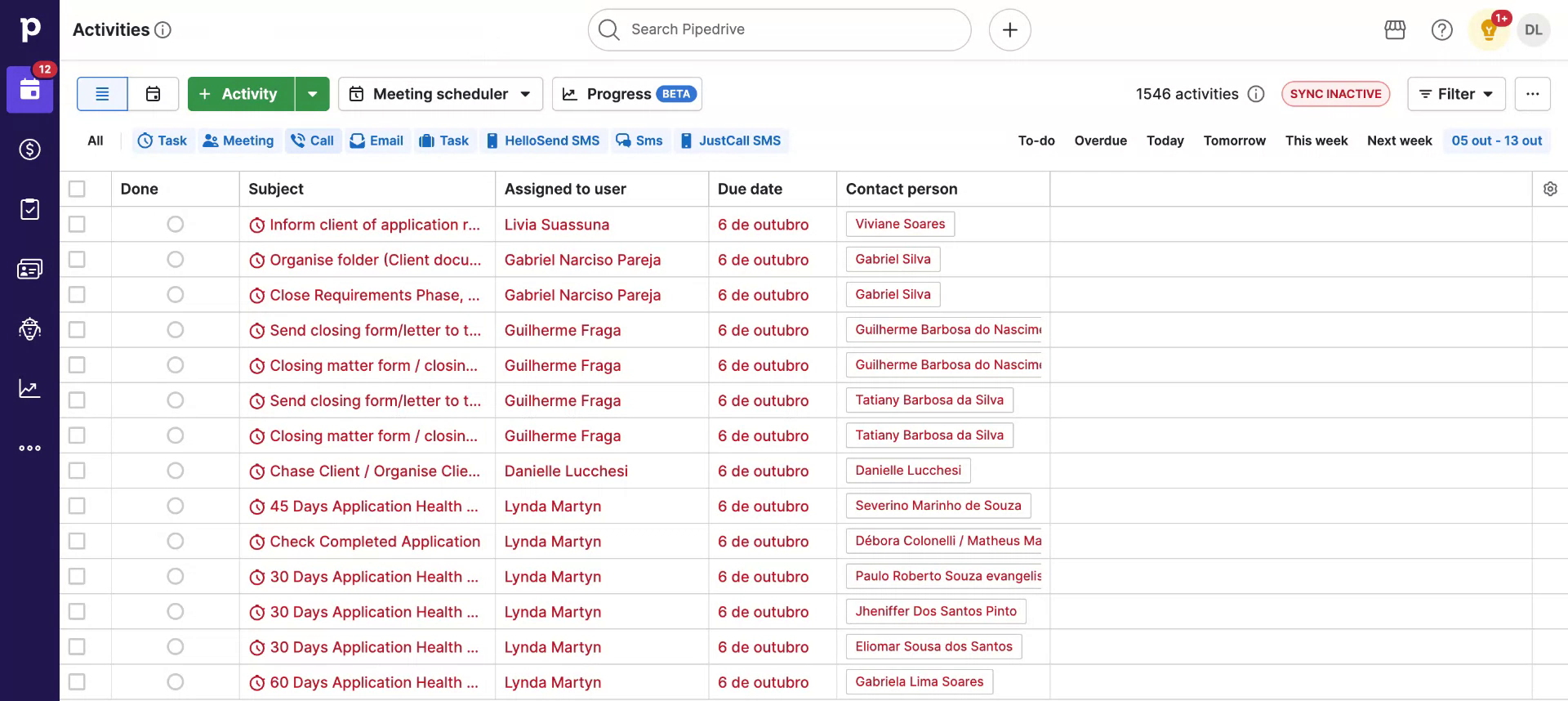Viewport: 1568px width, 701px height.
Task: Open Meeting scheduler dropdown
Action: tap(441, 94)
